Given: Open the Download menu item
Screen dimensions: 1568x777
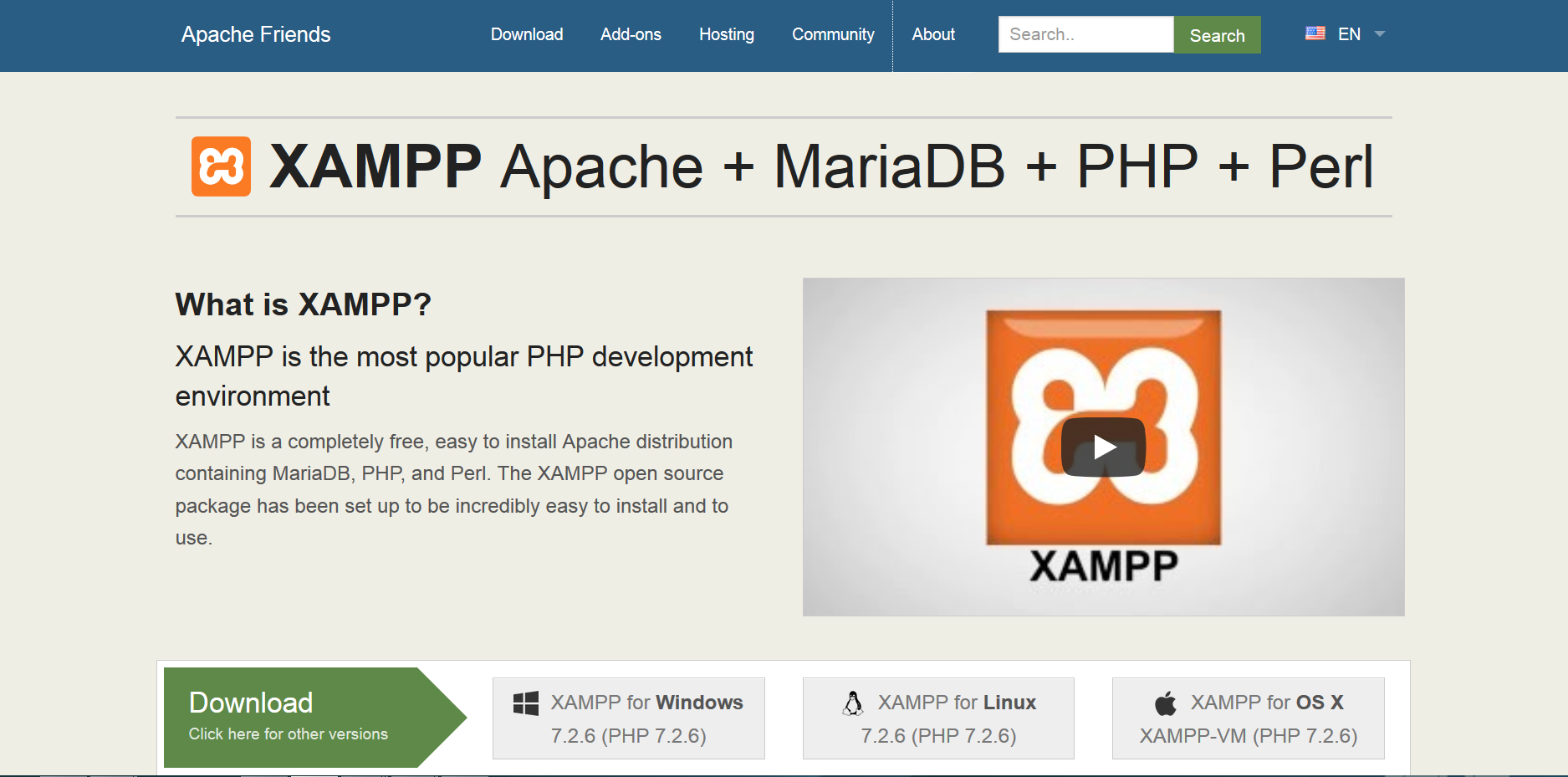Looking at the screenshot, I should click(526, 34).
